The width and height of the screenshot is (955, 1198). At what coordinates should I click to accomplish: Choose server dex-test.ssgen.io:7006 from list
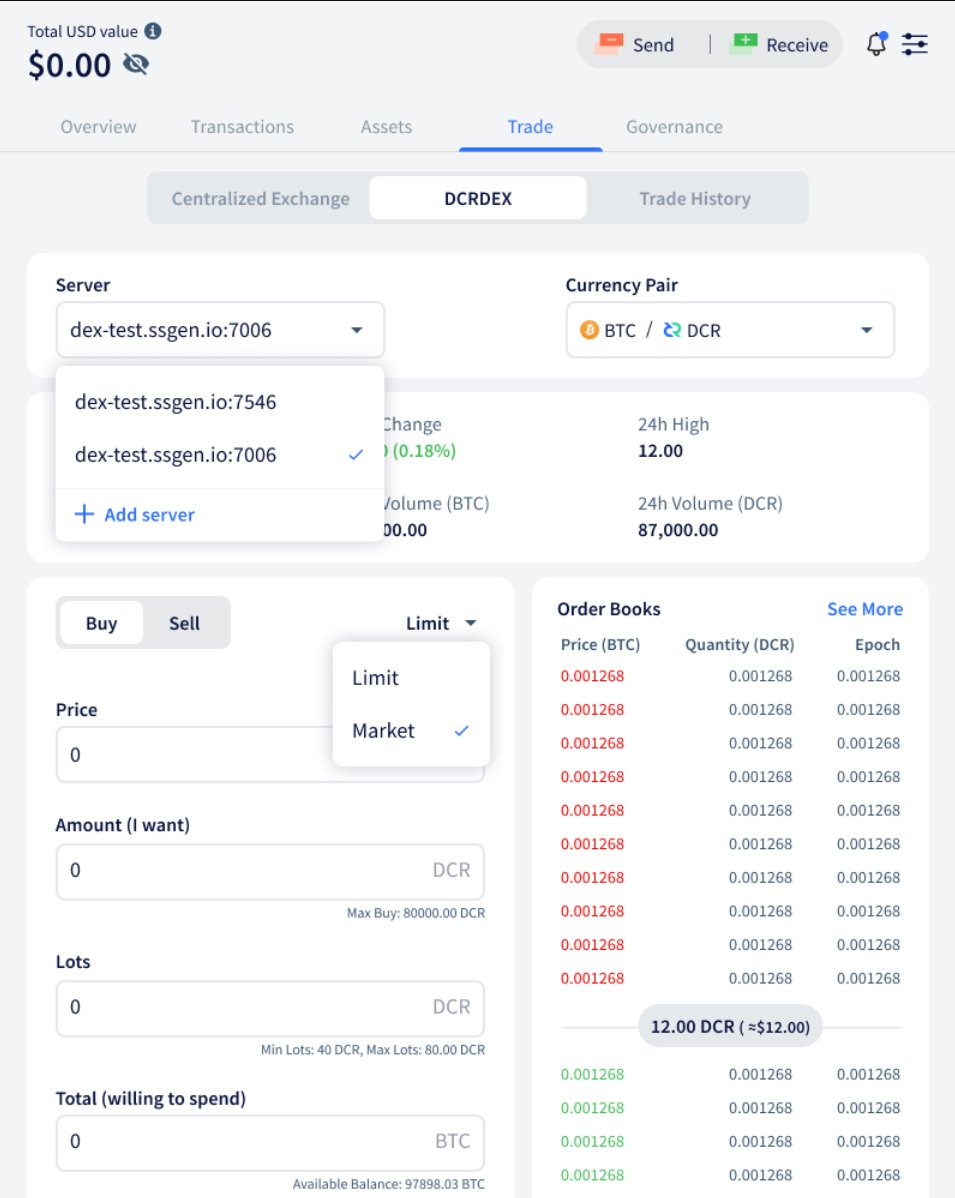tap(220, 455)
